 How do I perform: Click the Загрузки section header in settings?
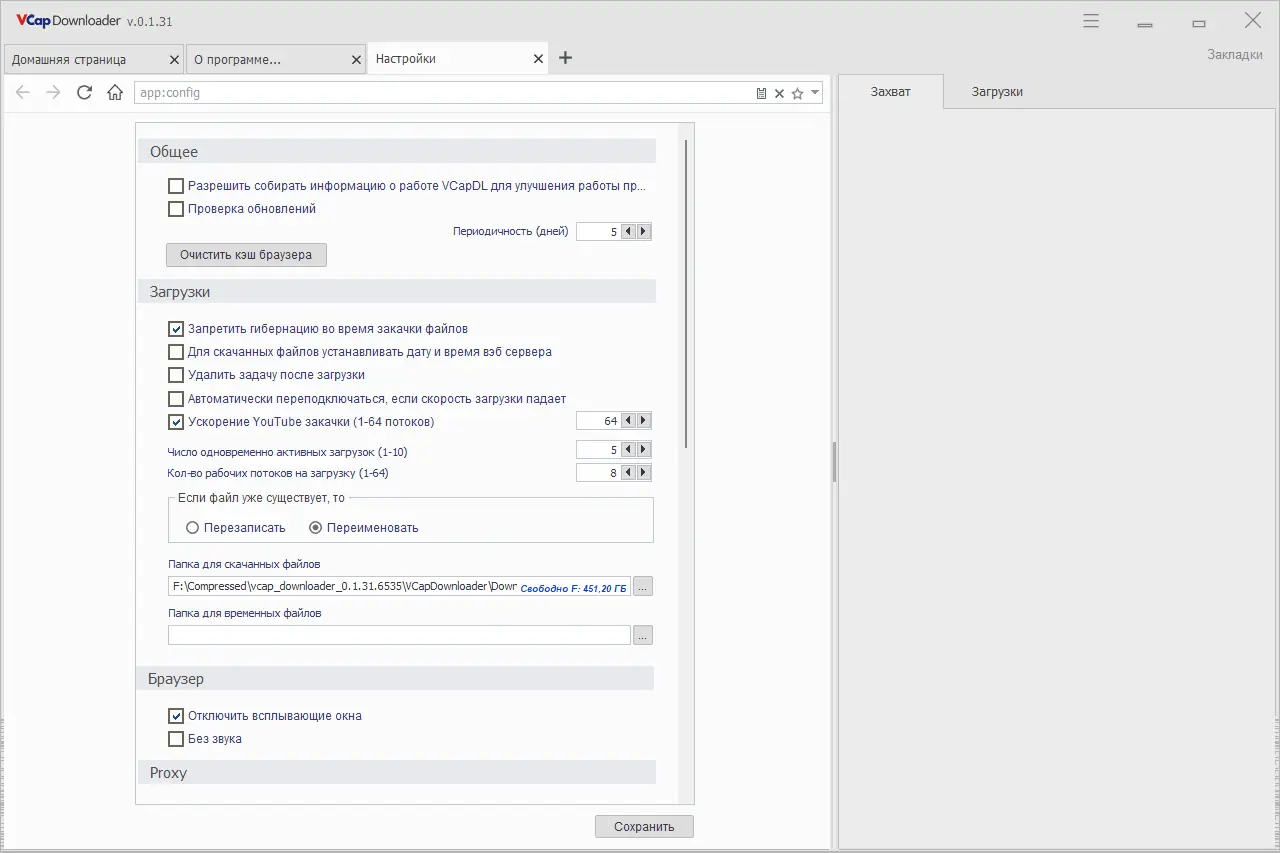click(396, 292)
